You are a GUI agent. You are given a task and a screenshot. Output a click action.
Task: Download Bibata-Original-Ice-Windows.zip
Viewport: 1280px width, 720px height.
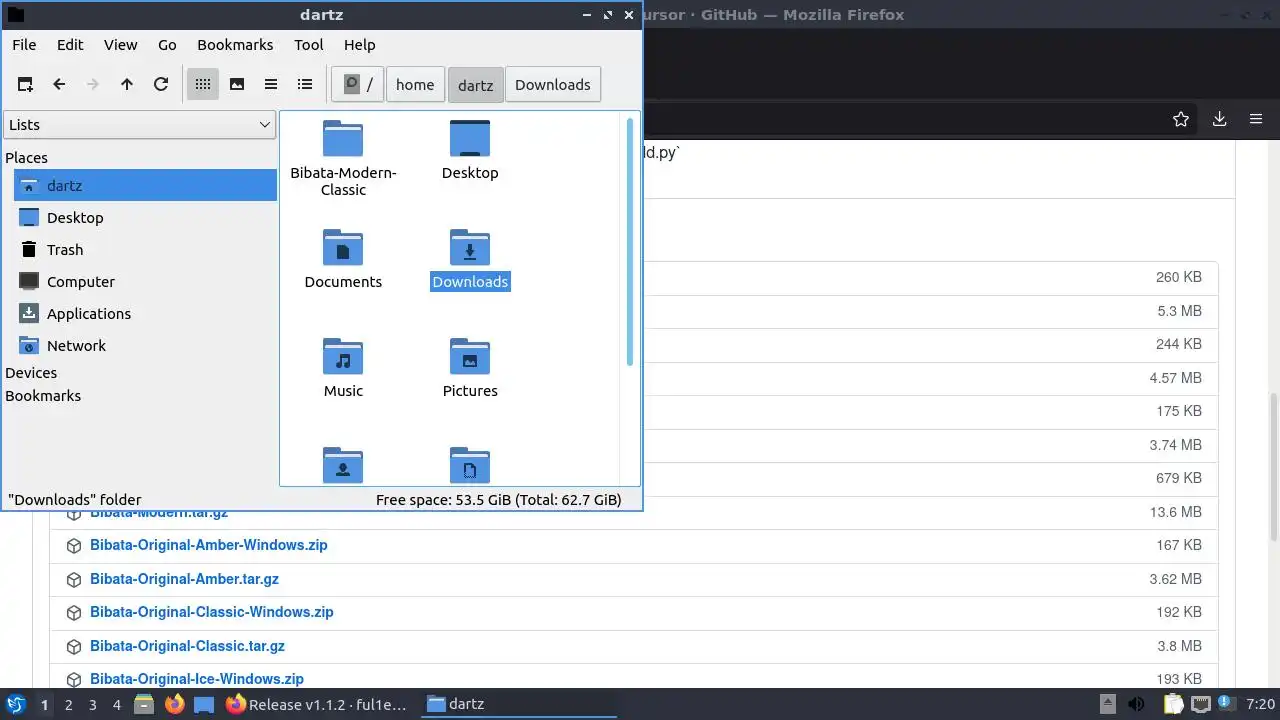click(x=196, y=679)
